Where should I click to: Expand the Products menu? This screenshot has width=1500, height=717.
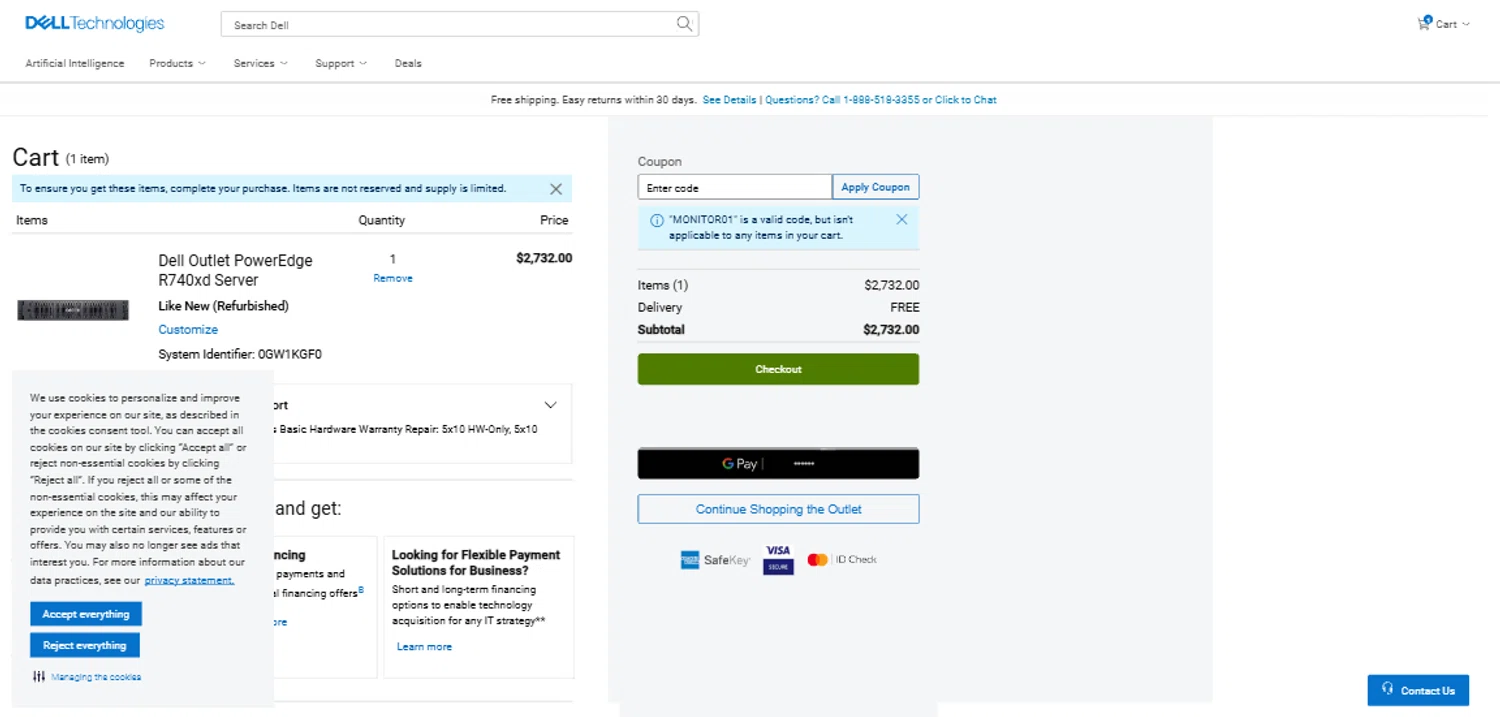click(x=177, y=63)
